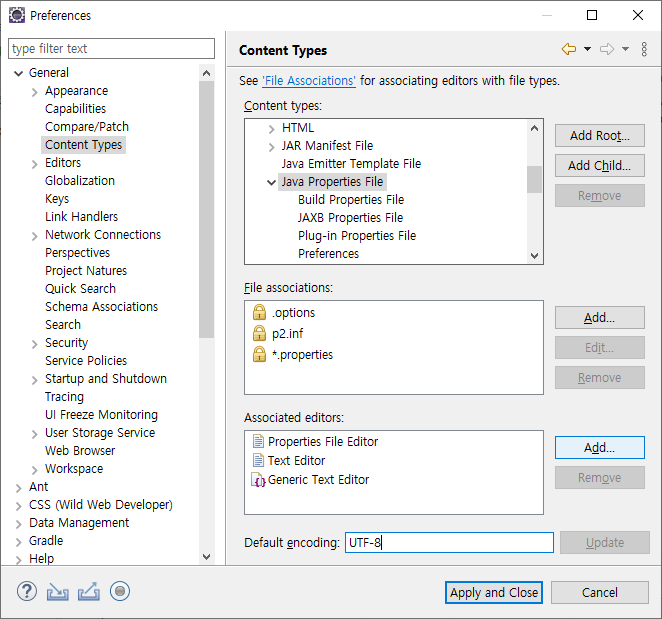
Task: Expand the Gradle preferences category
Action: pyautogui.click(x=18, y=542)
